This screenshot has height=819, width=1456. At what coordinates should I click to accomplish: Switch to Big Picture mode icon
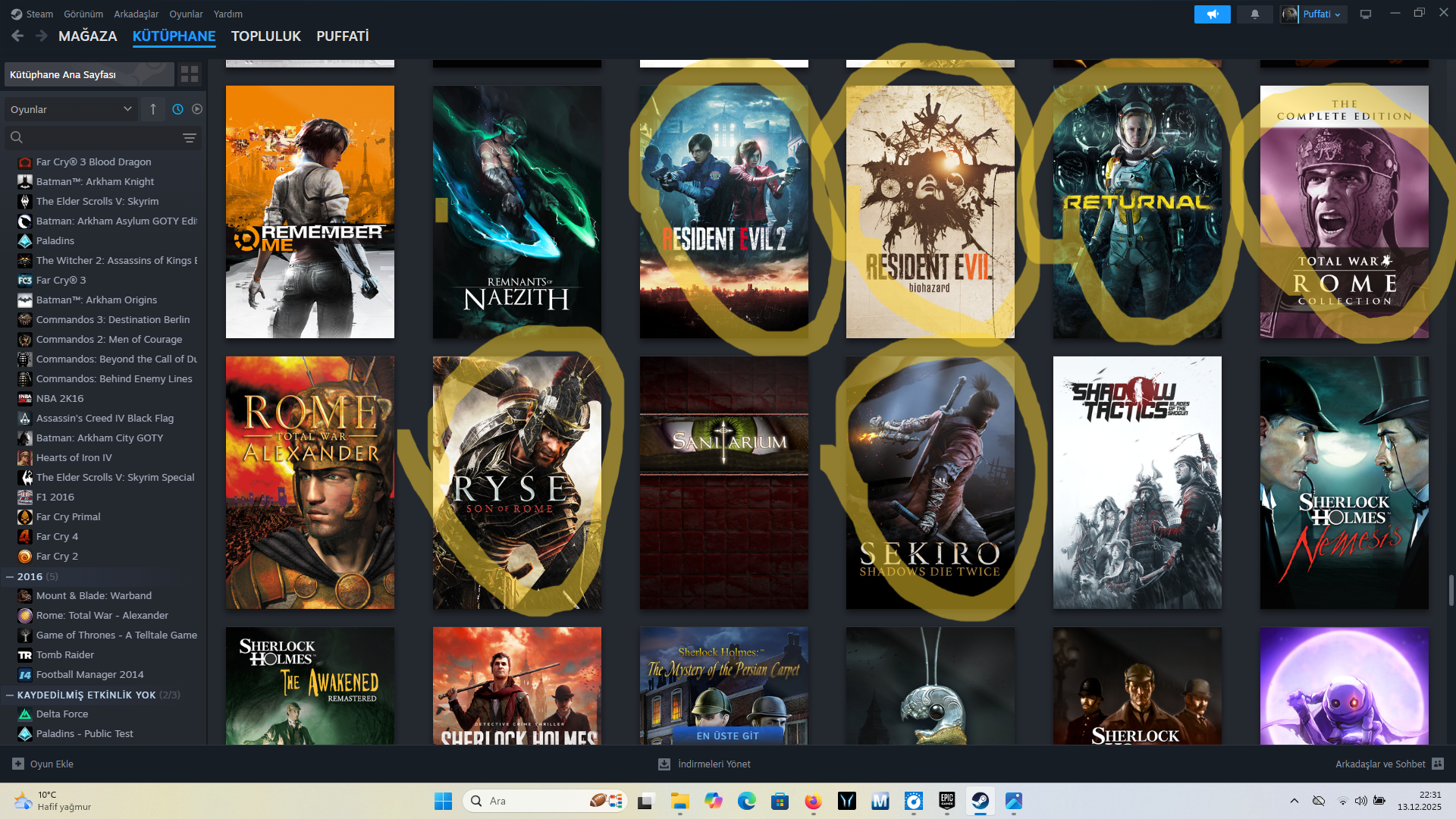[1366, 14]
